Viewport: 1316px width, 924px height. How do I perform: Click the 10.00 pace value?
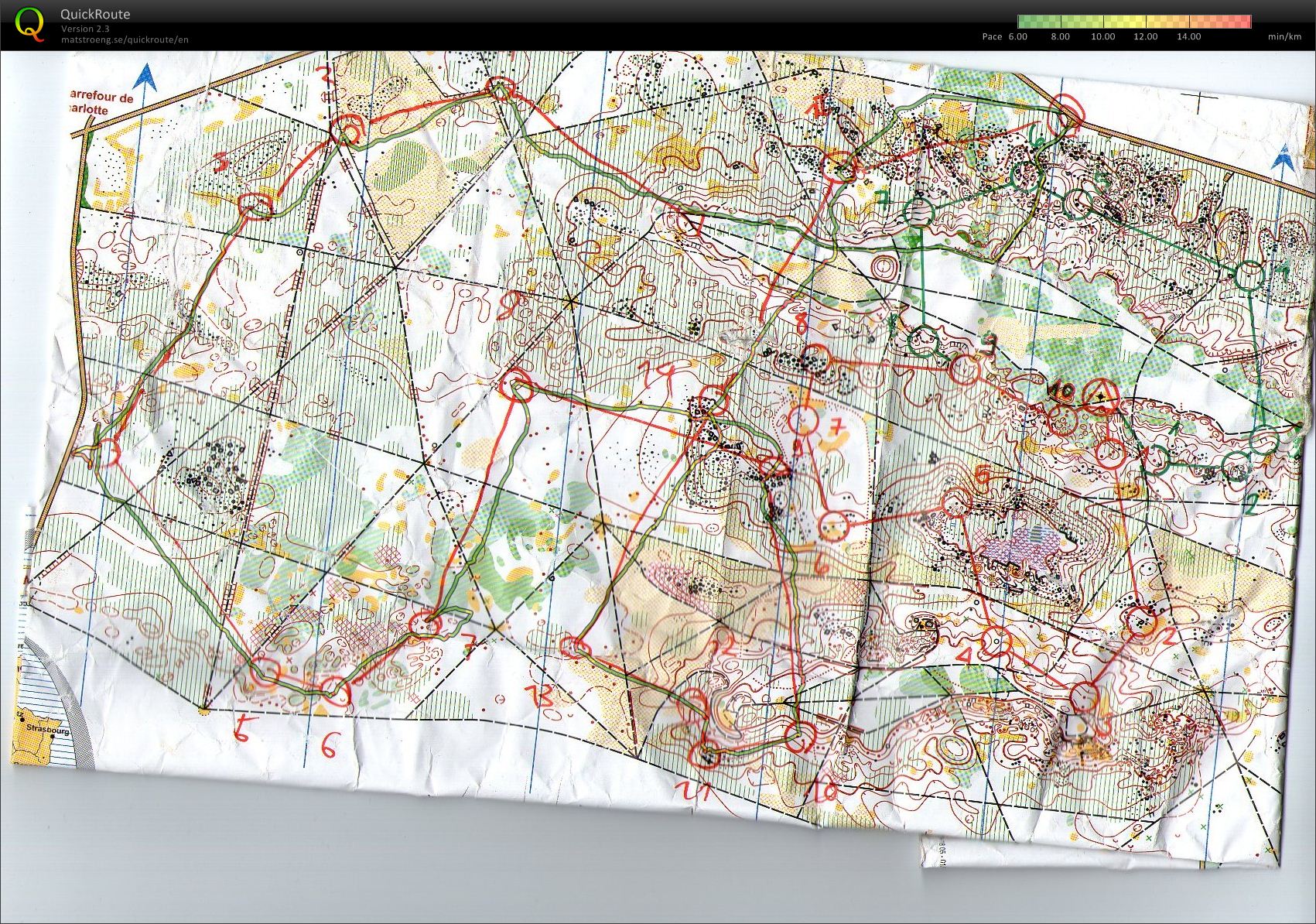[x=1102, y=36]
